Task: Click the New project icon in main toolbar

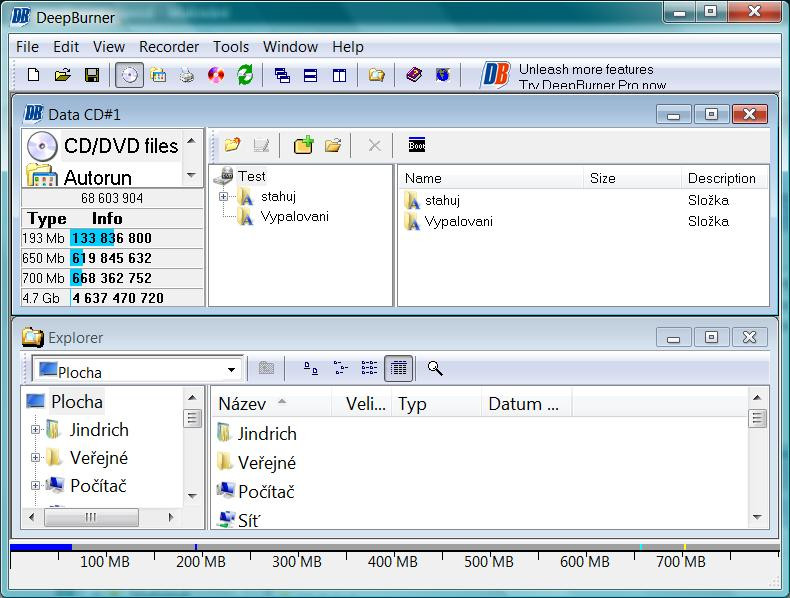Action: pos(33,75)
